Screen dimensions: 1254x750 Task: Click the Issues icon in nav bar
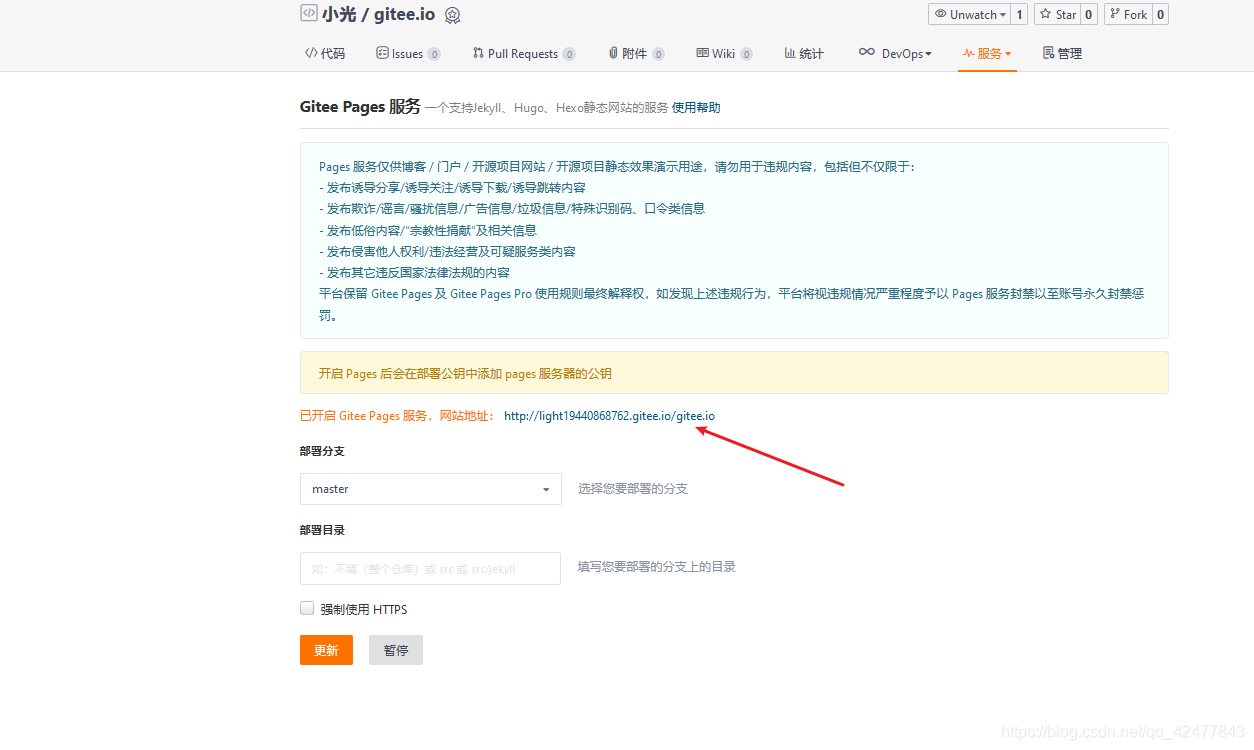[x=383, y=53]
